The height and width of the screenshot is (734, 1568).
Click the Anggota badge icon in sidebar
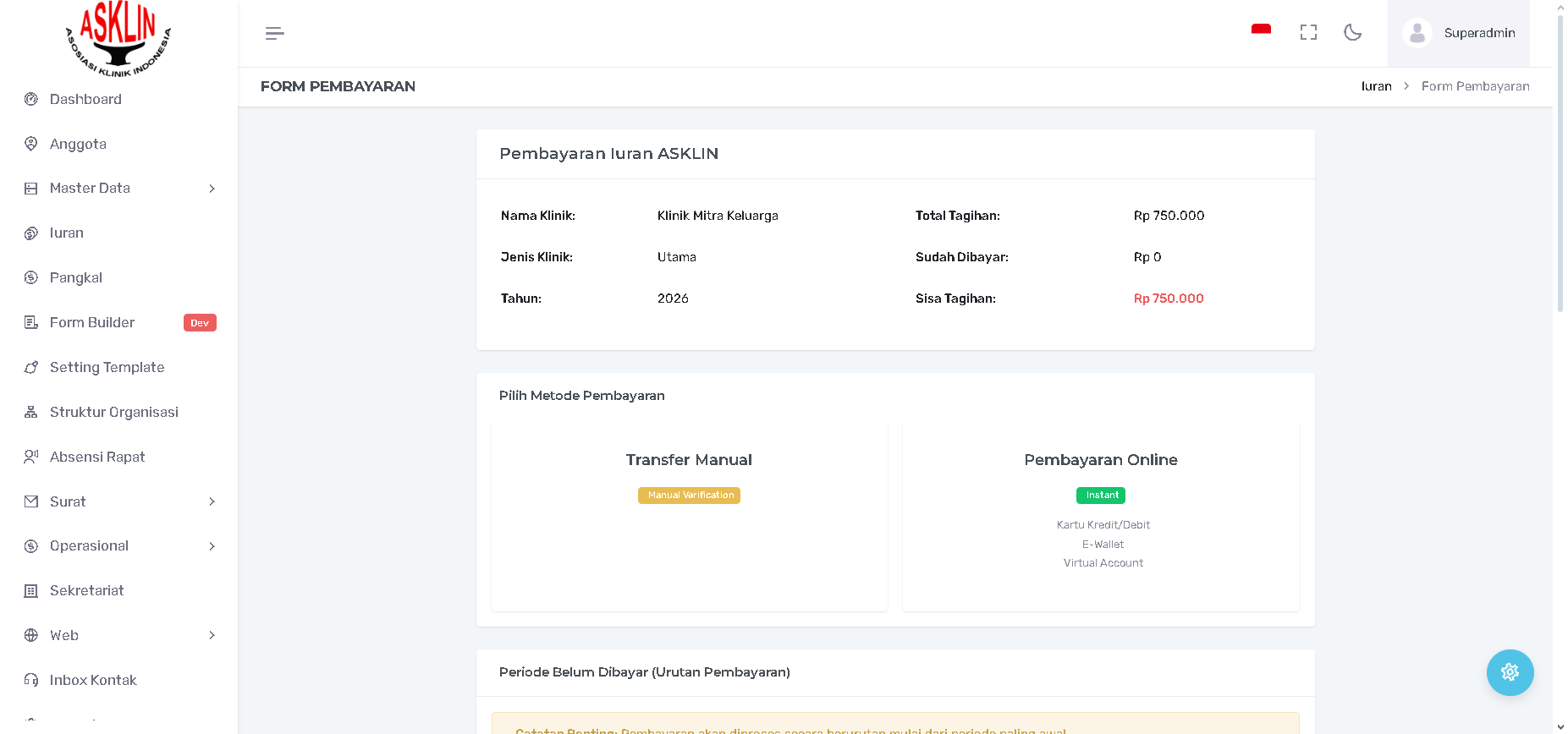click(x=31, y=144)
